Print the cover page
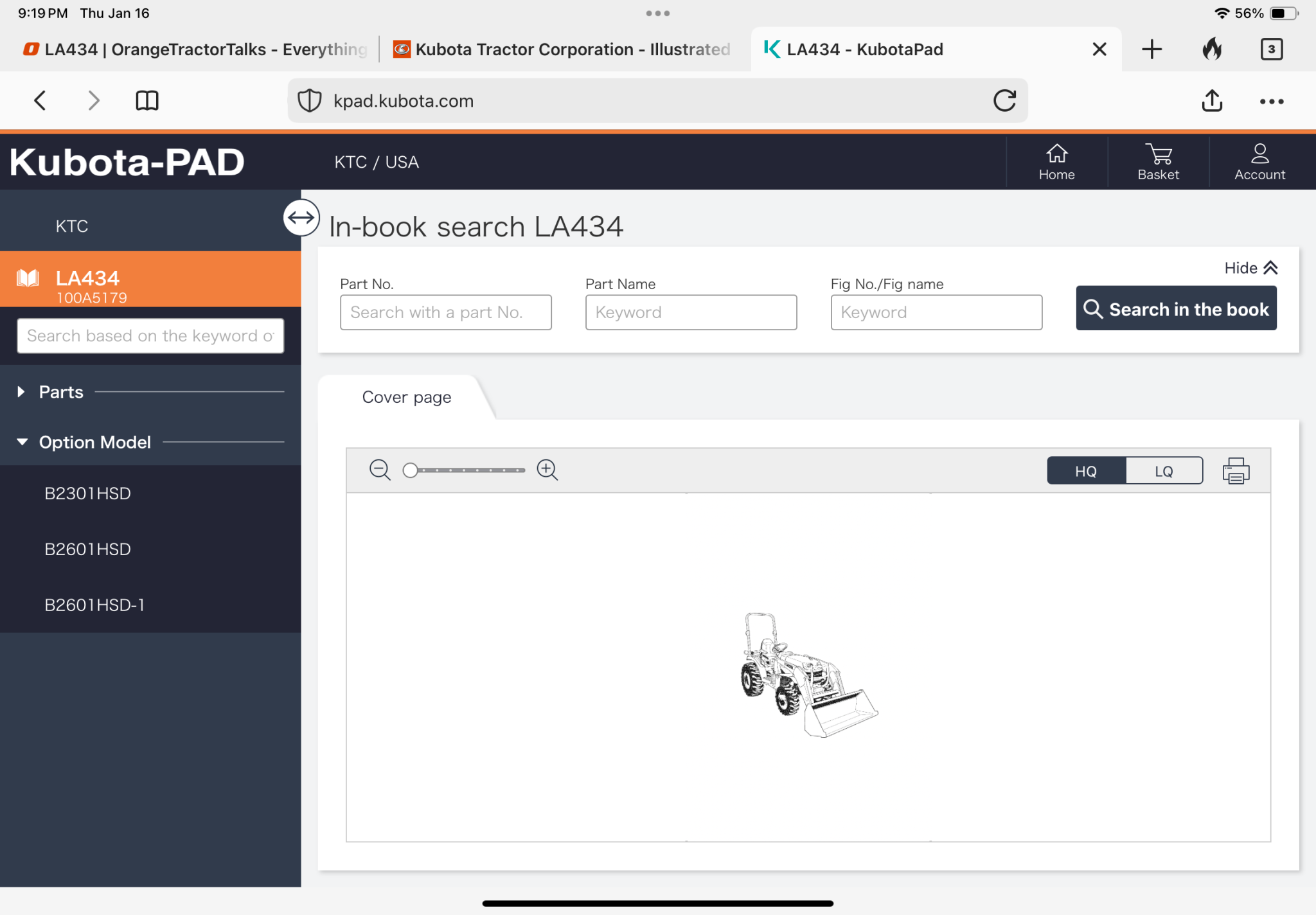 pos(1236,471)
